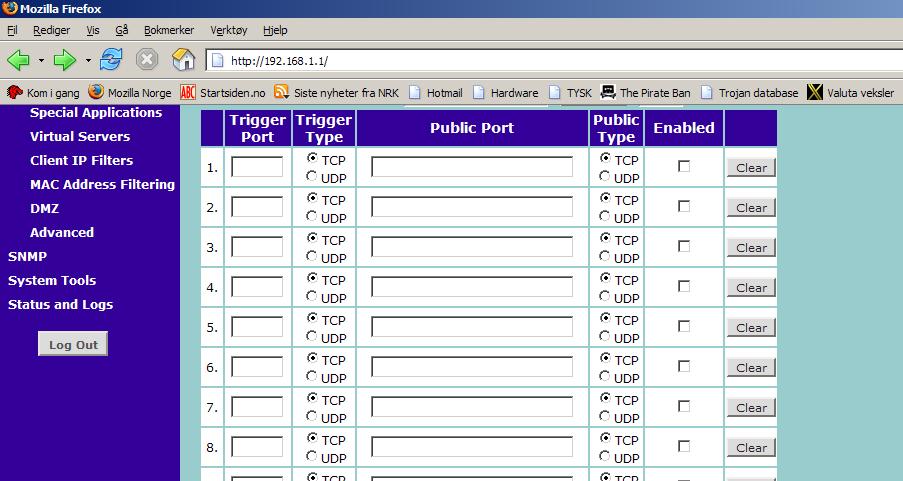The width and height of the screenshot is (903, 481).
Task: Open the Gå menu
Action: (x=122, y=30)
